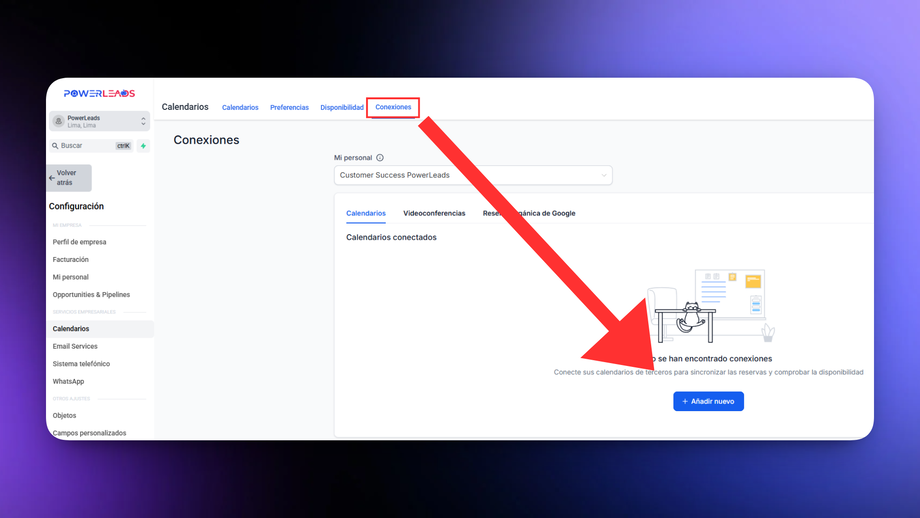Click the green lightning quick-actions icon

[143, 145]
